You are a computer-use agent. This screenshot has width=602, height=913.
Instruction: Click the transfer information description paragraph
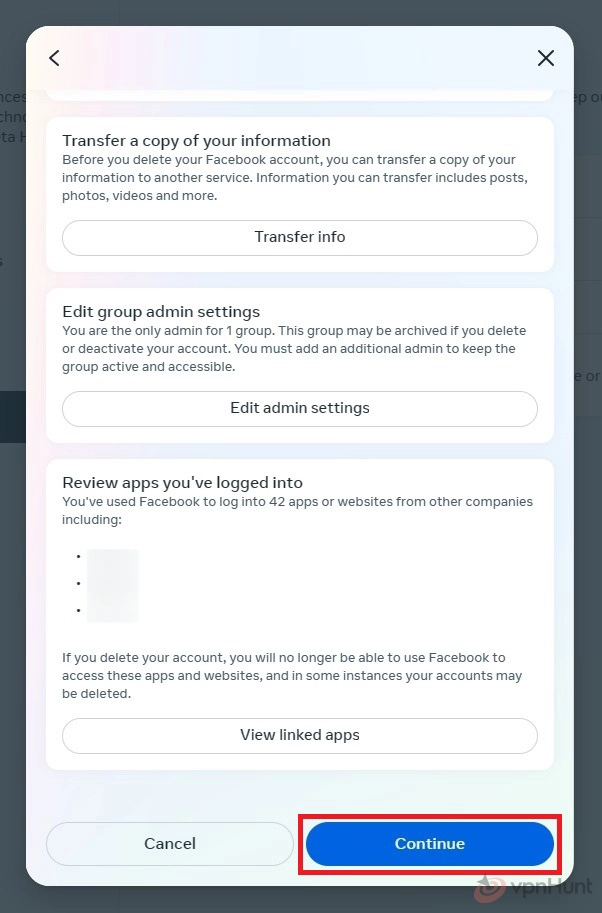pos(295,178)
